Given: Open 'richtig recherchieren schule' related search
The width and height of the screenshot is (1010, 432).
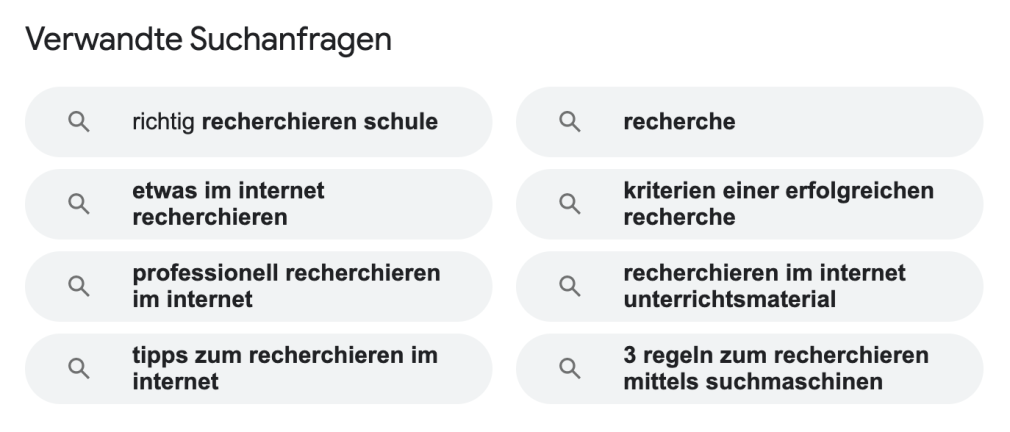Looking at the screenshot, I should 285,122.
